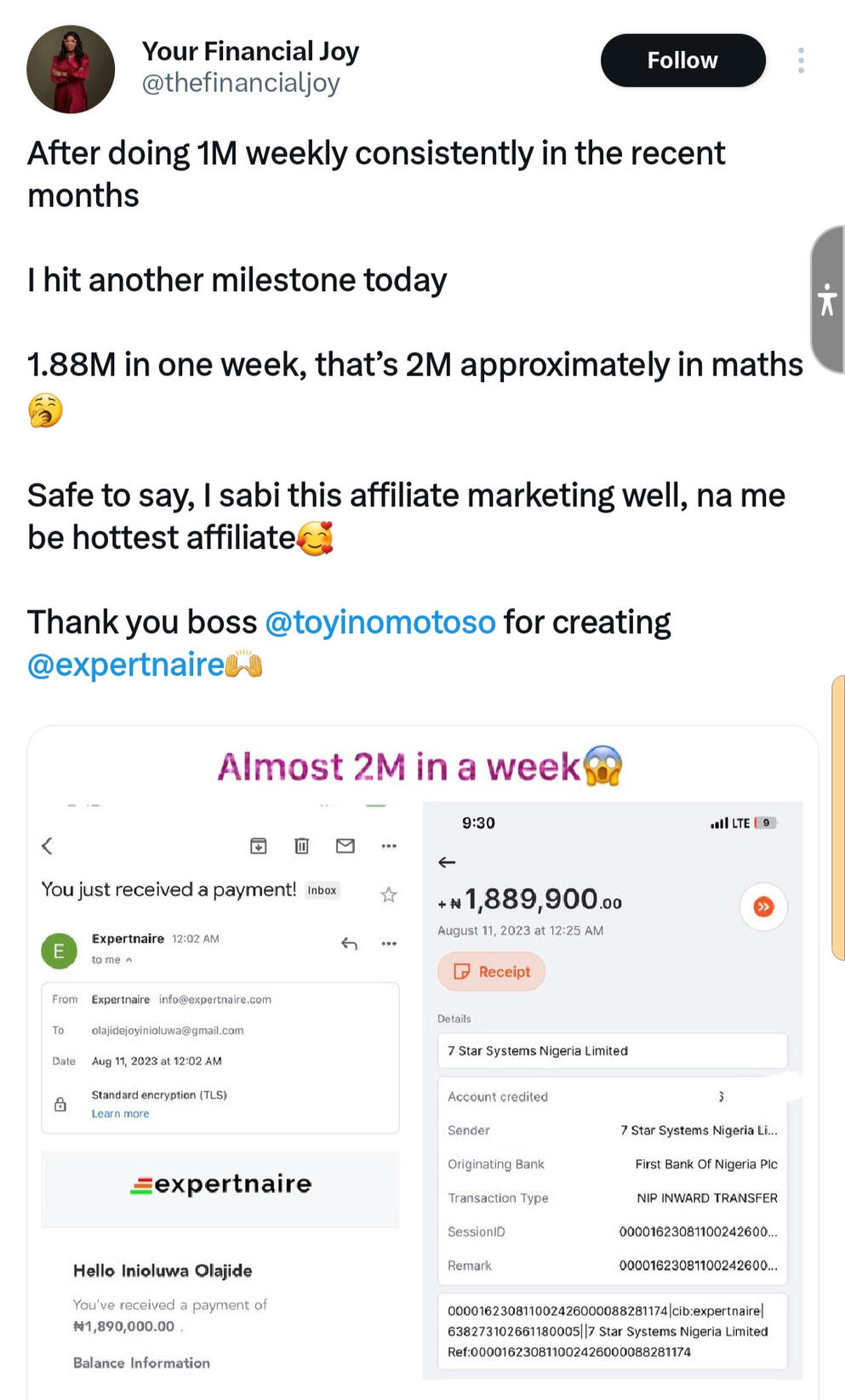Click the Follow button
Screen dimensions: 845x1400
[x=682, y=60]
